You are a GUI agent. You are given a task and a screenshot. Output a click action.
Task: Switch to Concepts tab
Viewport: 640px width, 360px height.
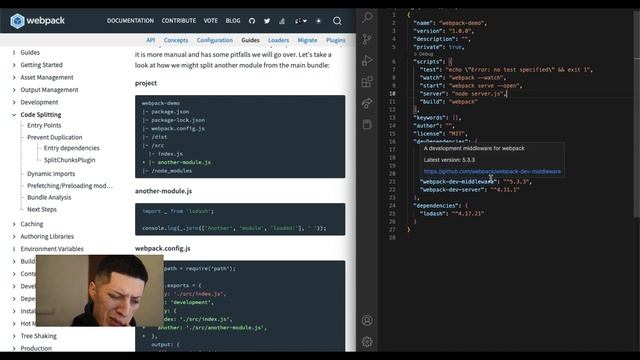176,40
